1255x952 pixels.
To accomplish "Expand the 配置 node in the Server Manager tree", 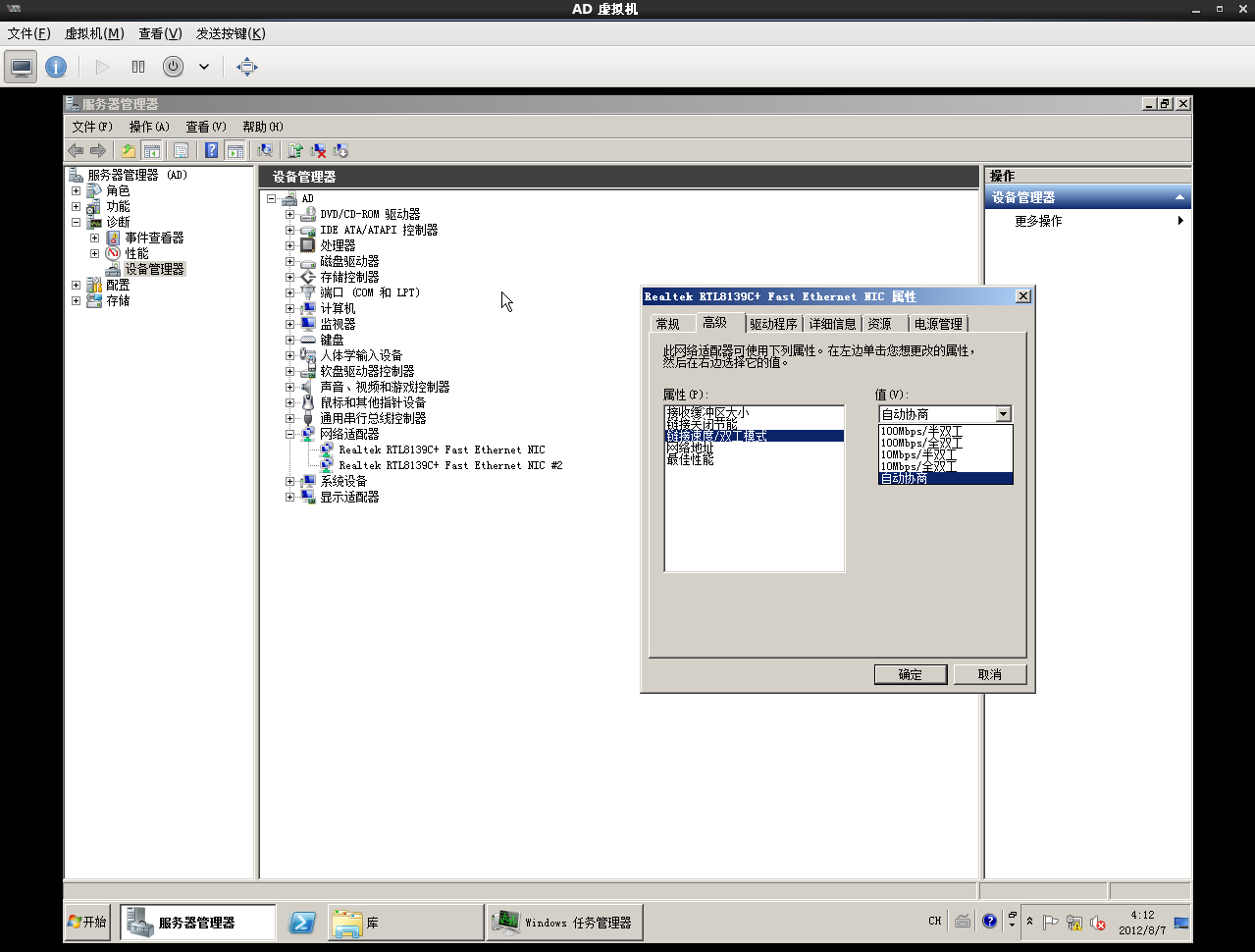I will point(76,285).
